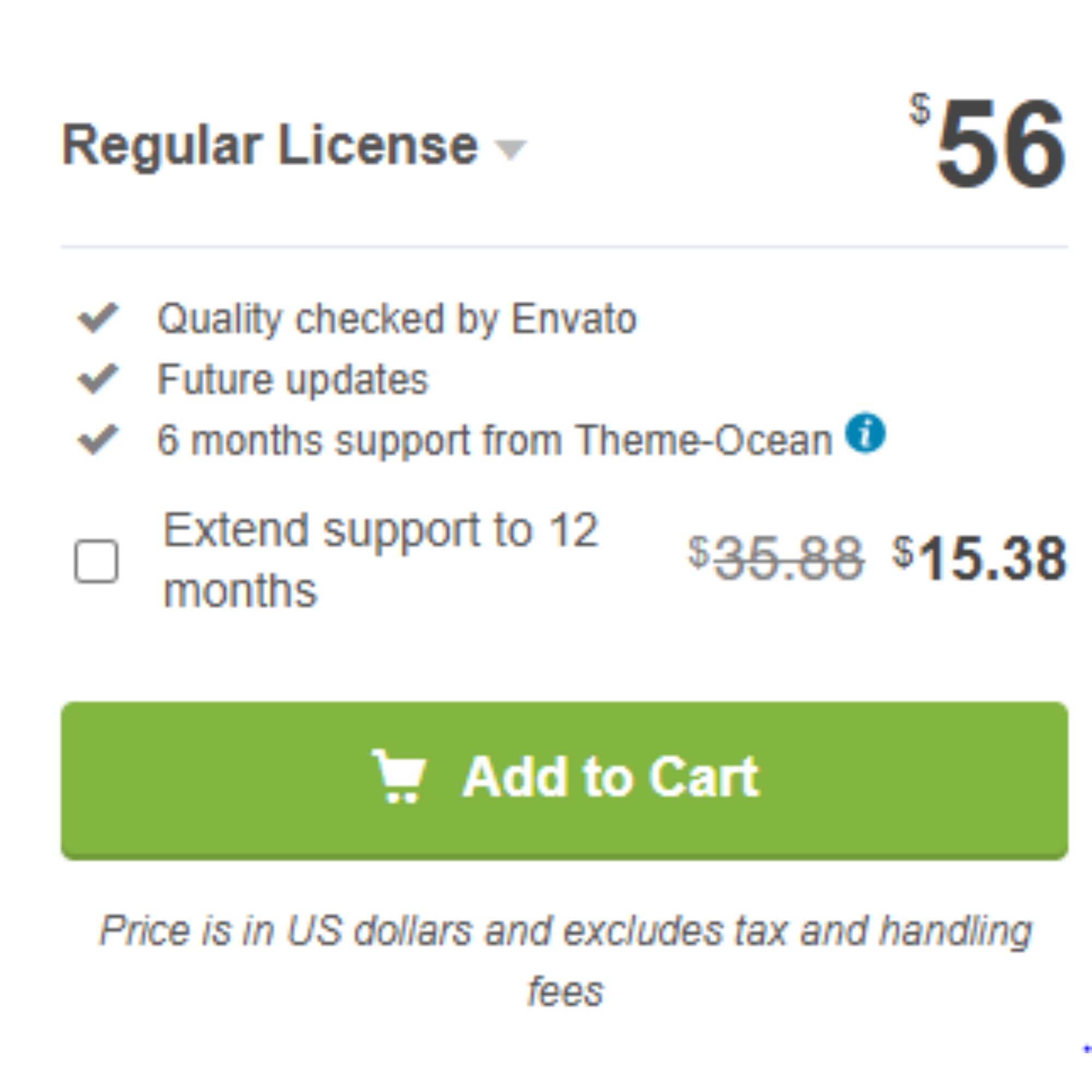Click the checkmark beside 6 months support

pyautogui.click(x=98, y=439)
